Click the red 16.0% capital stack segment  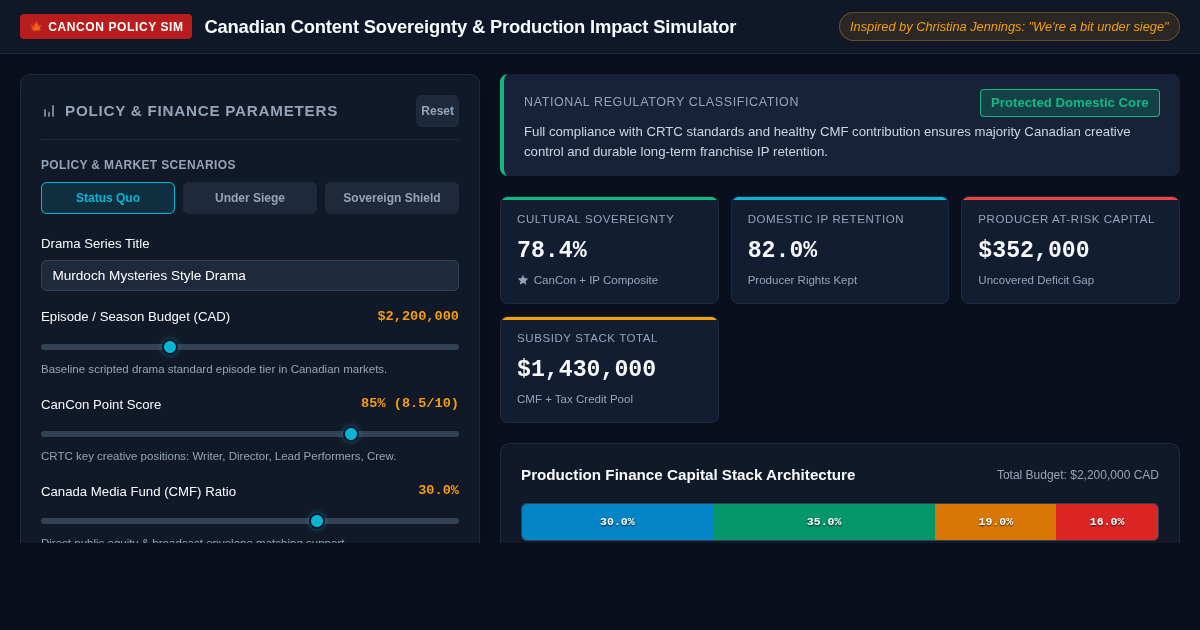1107,522
